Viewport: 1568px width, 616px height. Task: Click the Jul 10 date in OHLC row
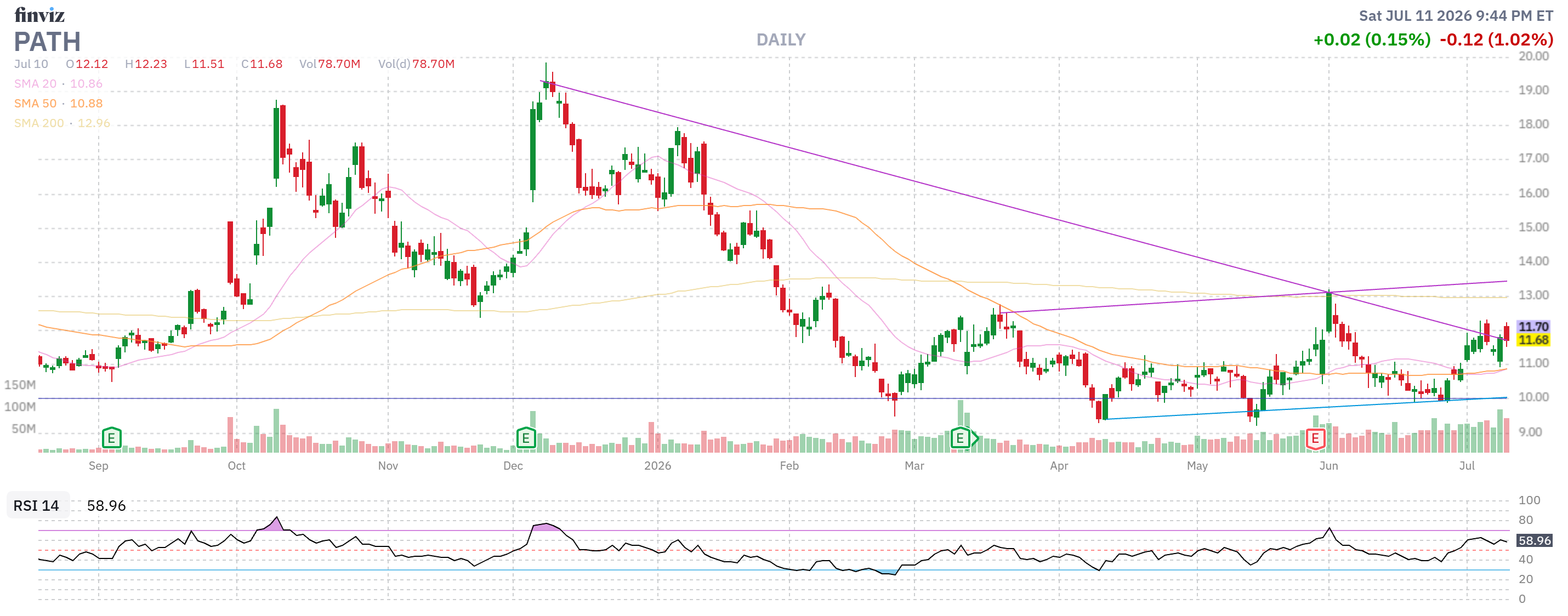[31, 64]
